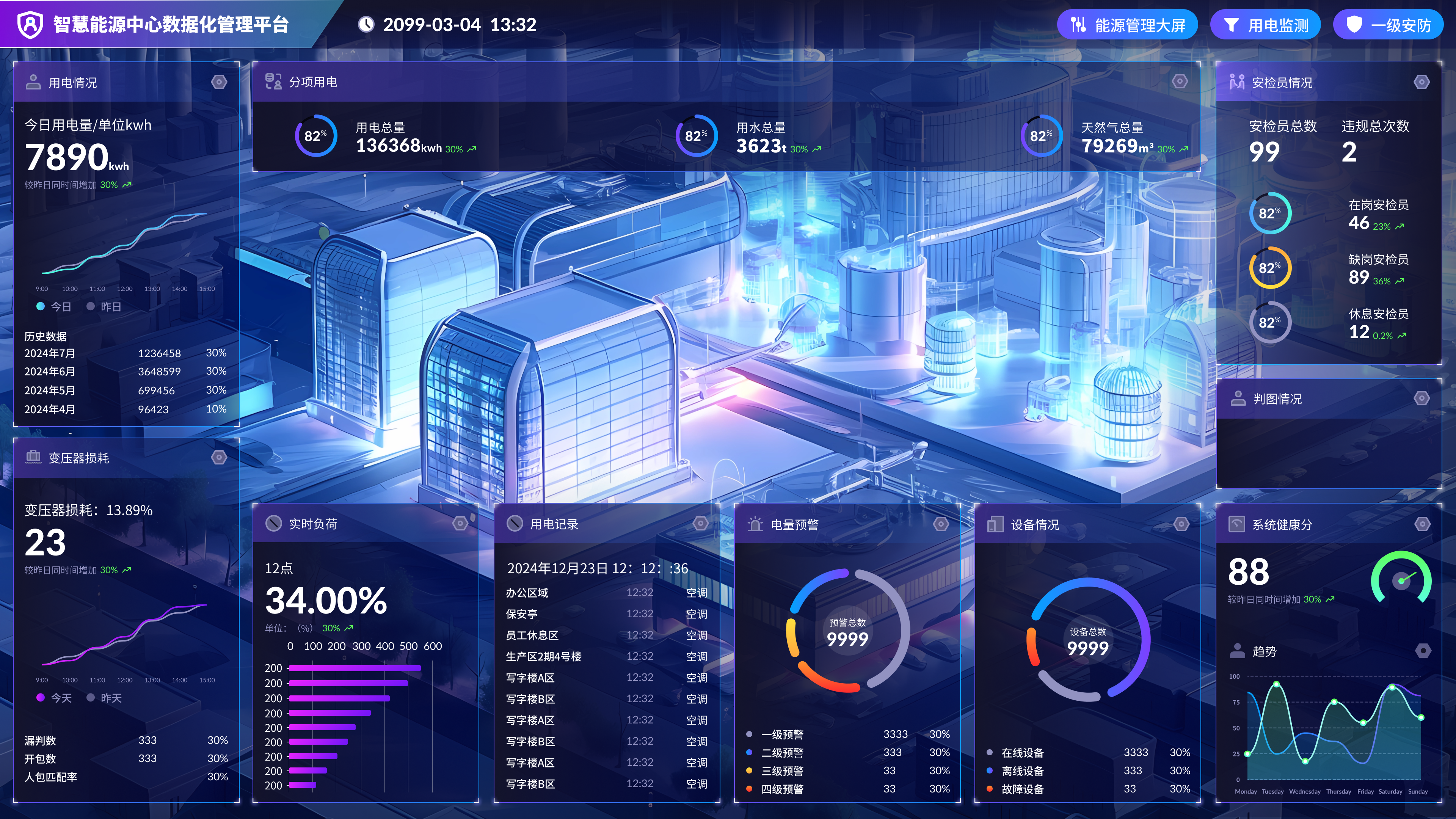This screenshot has height=819, width=1456.
Task: Toggle the 三级预警 legend dot
Action: (x=749, y=770)
